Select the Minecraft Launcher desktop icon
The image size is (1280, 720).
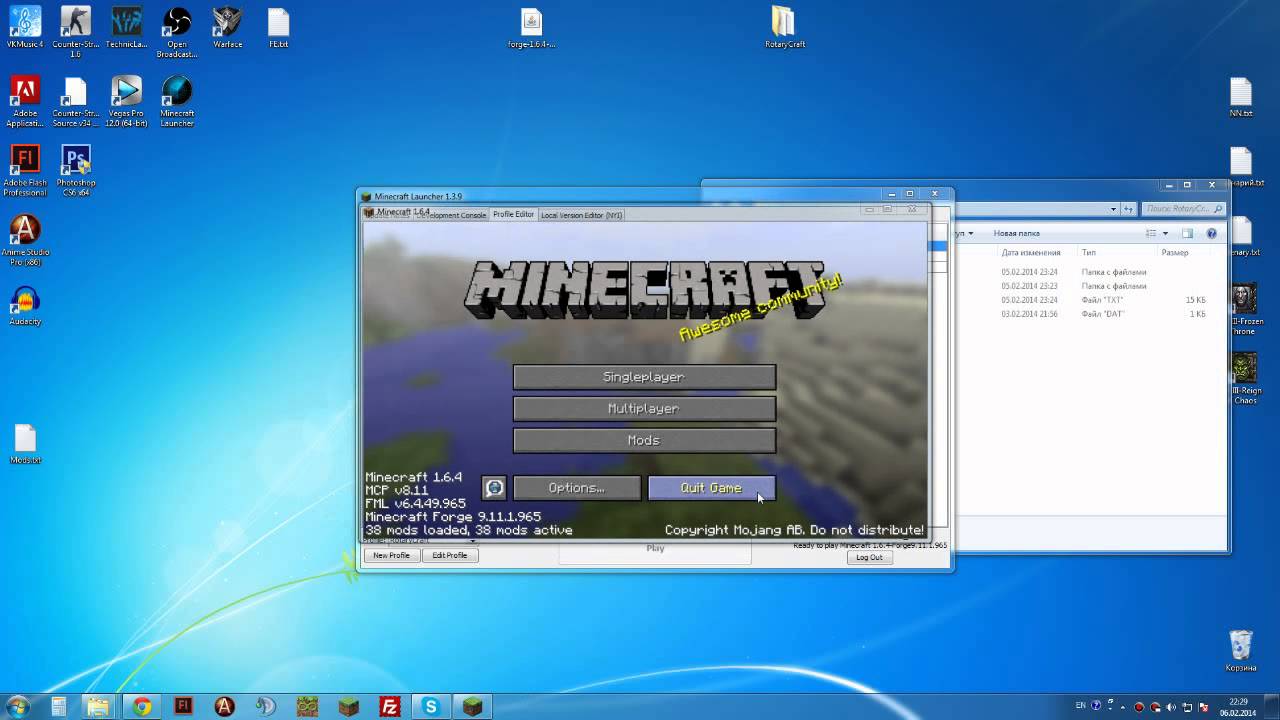coord(177,102)
